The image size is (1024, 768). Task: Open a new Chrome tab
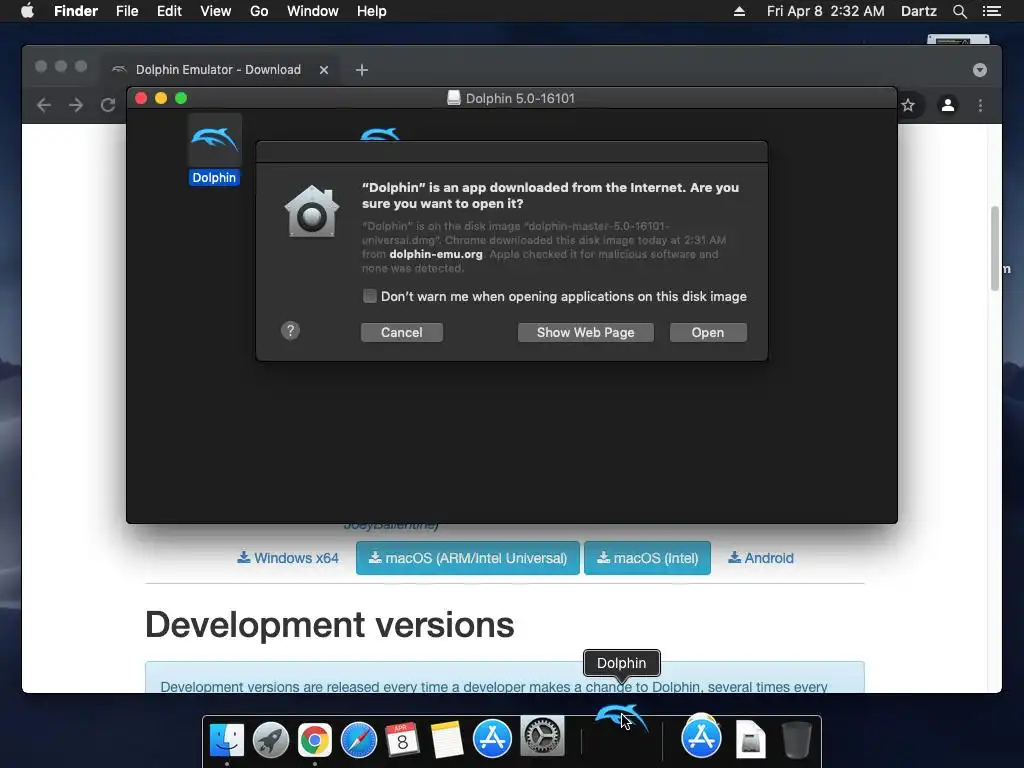[x=362, y=70]
